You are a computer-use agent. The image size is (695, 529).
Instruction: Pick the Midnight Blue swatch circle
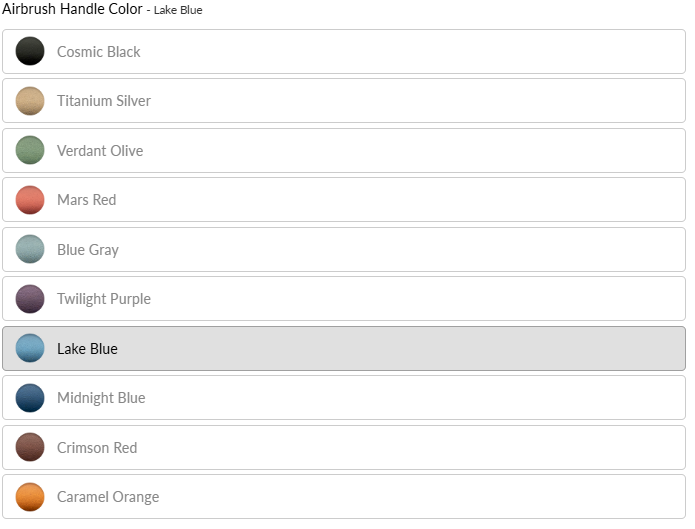[30, 398]
